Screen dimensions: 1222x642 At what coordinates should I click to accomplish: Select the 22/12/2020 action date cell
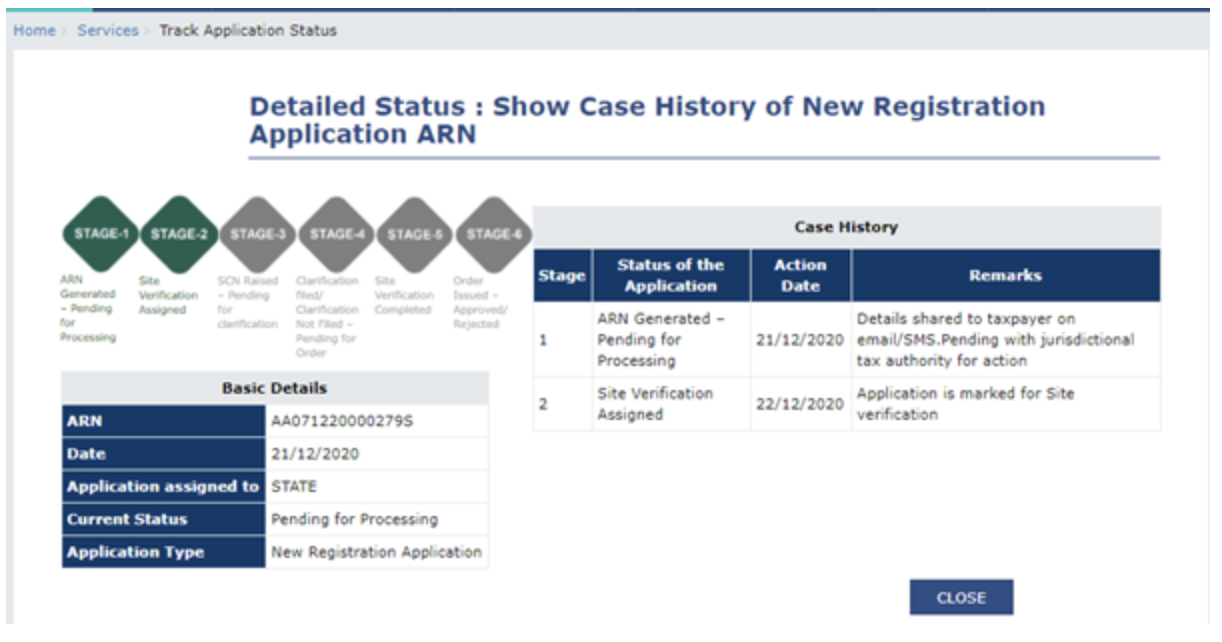coord(800,404)
